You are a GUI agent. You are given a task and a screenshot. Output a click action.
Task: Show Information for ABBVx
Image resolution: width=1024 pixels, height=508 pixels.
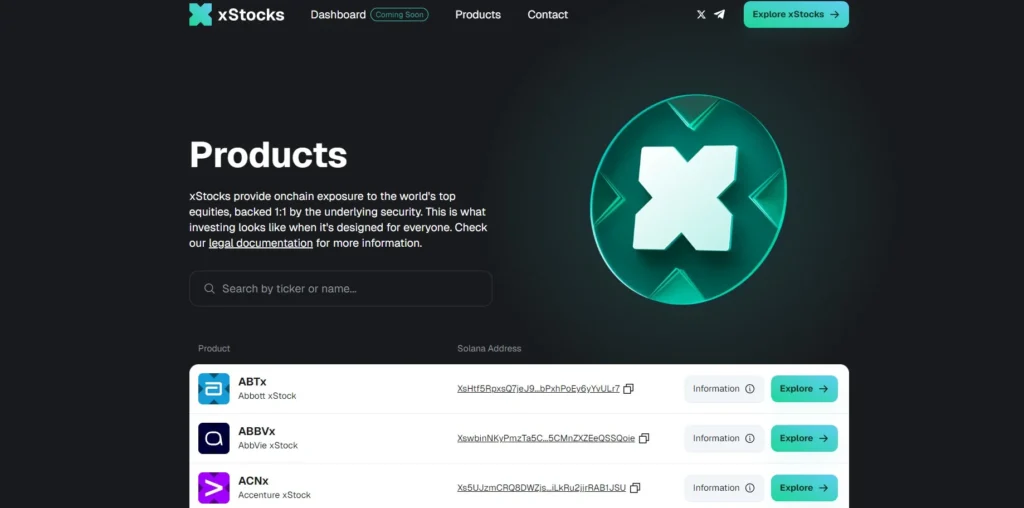tap(724, 438)
